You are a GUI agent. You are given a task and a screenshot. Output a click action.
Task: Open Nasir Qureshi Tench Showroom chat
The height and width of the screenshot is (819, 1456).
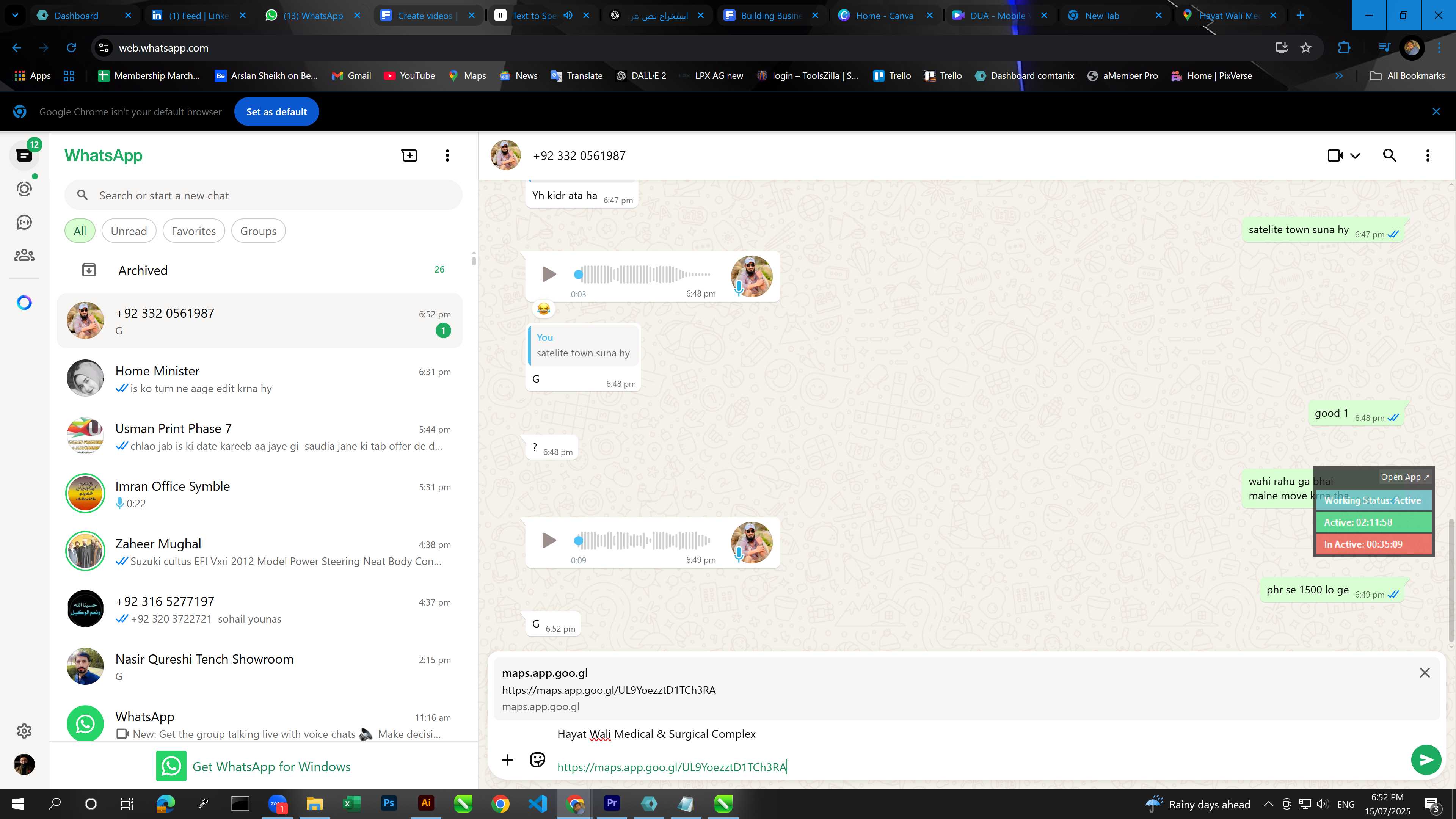(260, 667)
